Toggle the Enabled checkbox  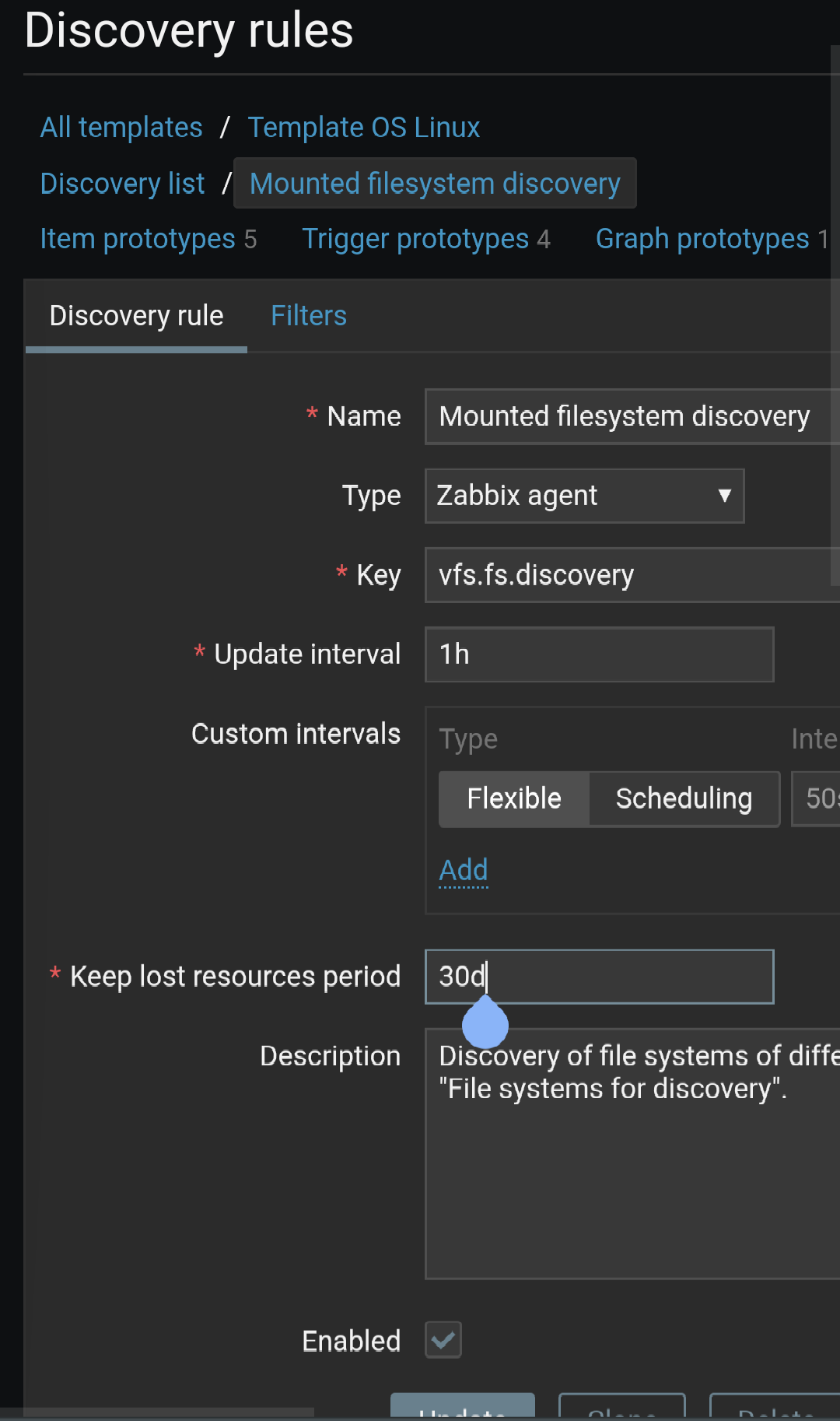click(x=443, y=1339)
